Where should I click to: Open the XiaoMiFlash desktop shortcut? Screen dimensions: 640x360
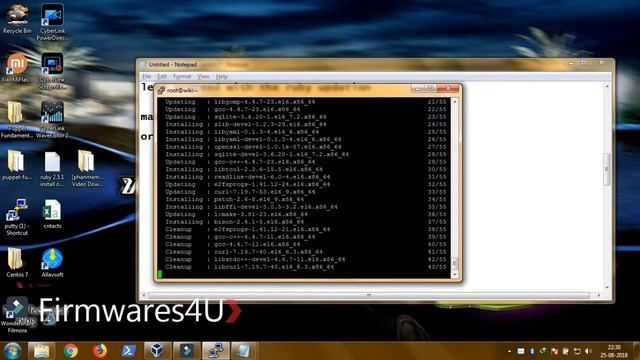(x=17, y=68)
